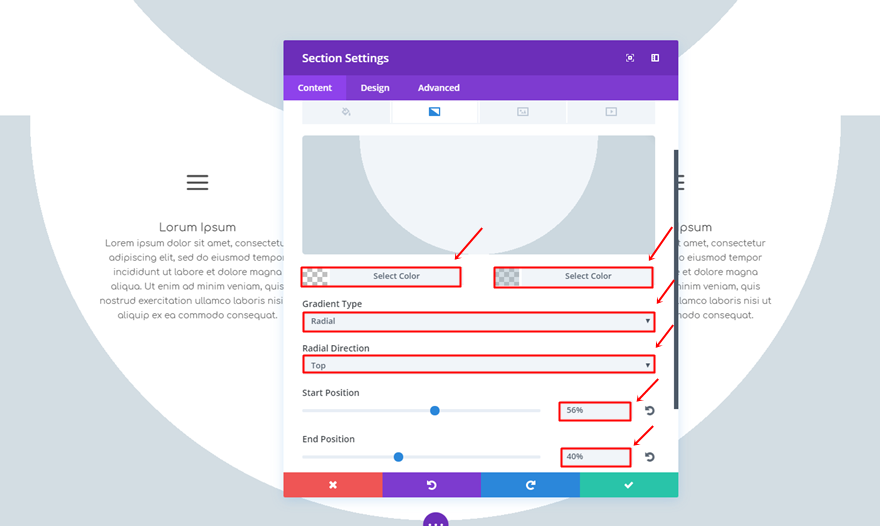Undo last change purple button
This screenshot has height=526, width=880.
tap(432, 485)
